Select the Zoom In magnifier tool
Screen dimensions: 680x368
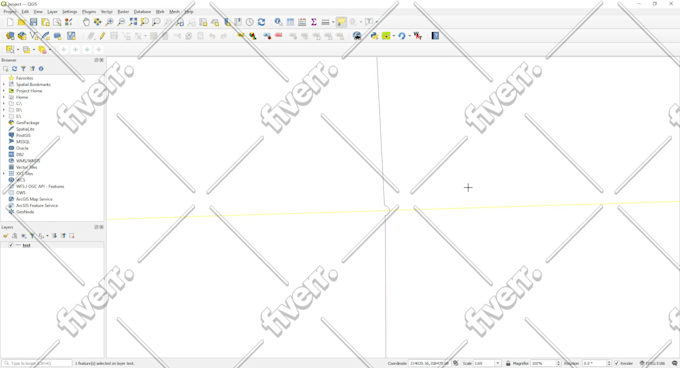coord(109,22)
